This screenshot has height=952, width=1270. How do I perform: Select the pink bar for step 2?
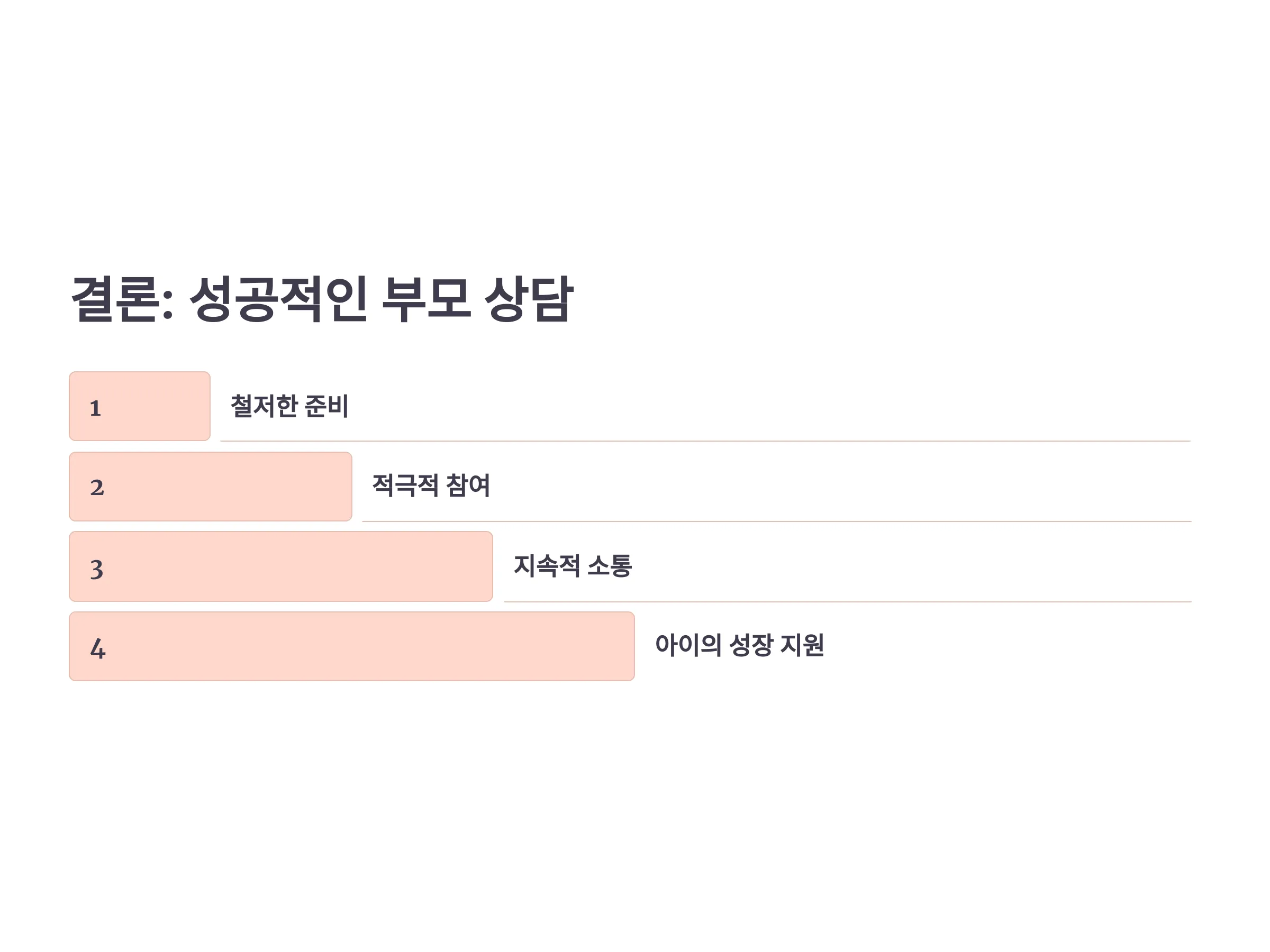tap(210, 487)
